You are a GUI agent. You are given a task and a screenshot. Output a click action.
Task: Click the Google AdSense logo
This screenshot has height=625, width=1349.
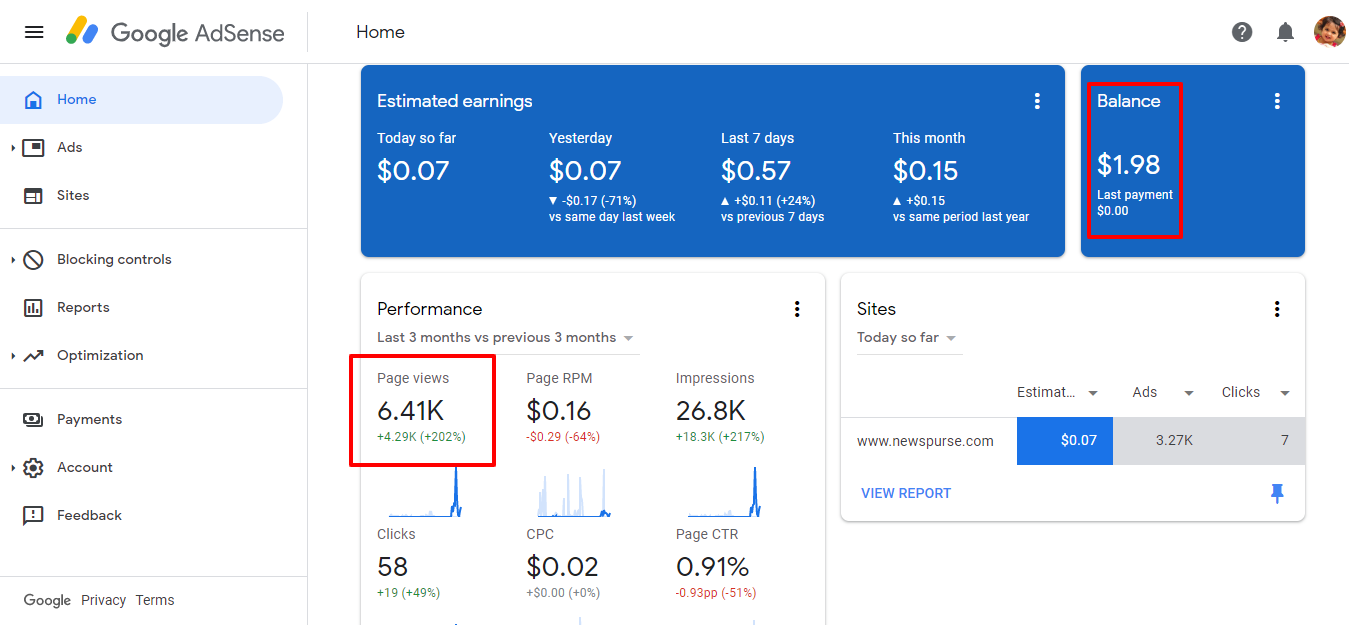(x=175, y=32)
